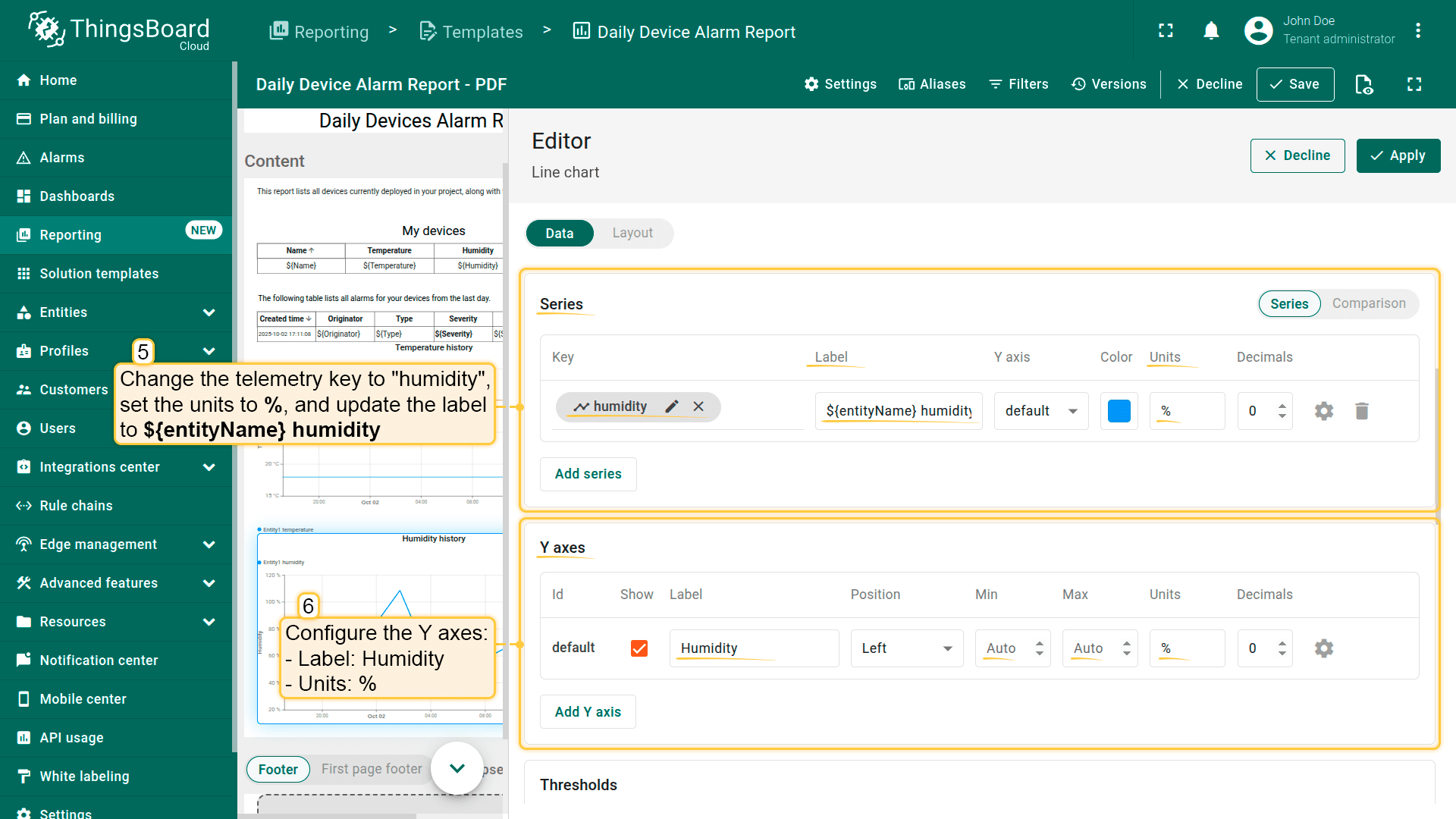Switch the series toggle to Comparison

pyautogui.click(x=1368, y=303)
